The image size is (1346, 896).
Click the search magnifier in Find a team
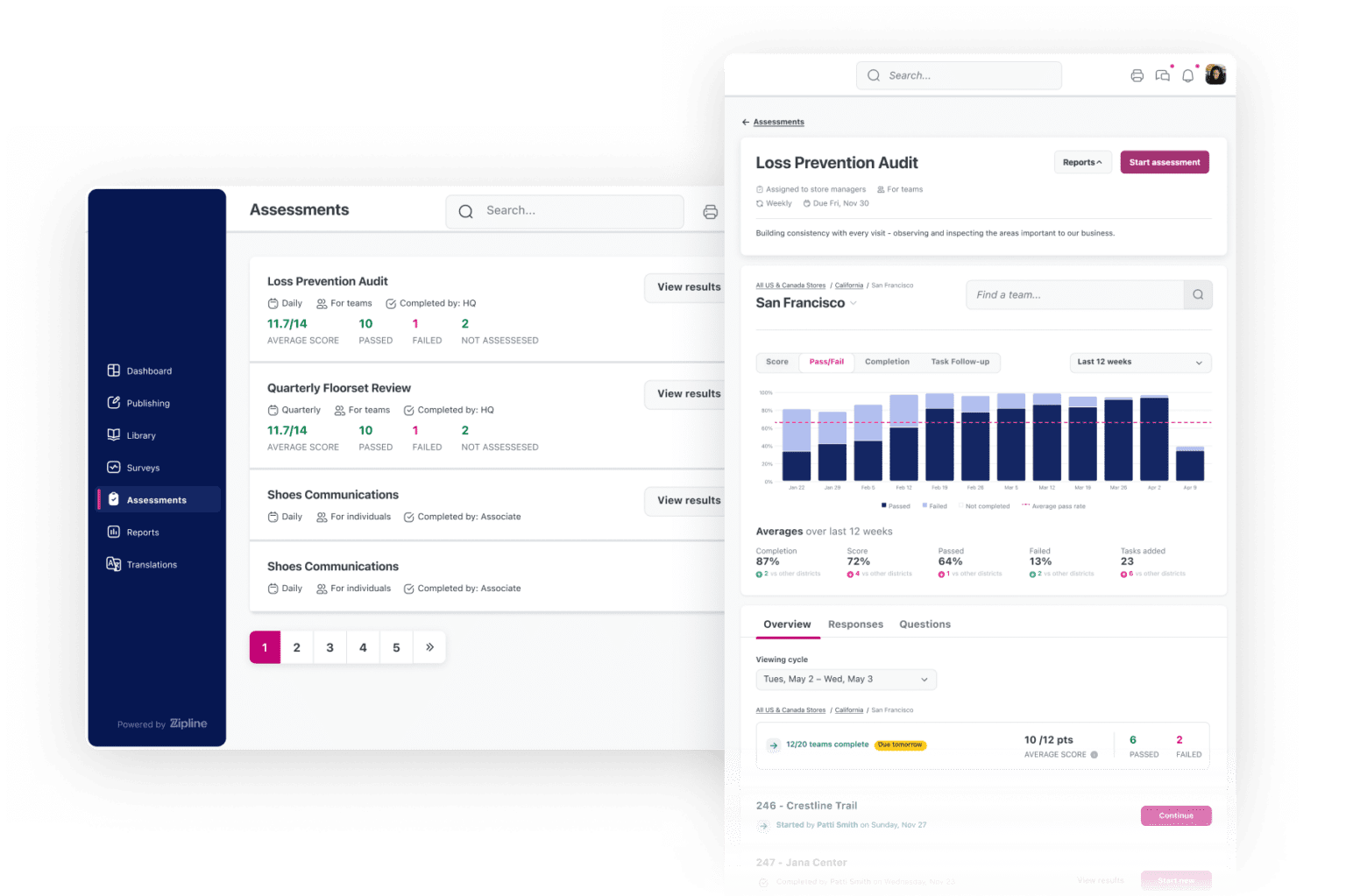coord(1197,295)
